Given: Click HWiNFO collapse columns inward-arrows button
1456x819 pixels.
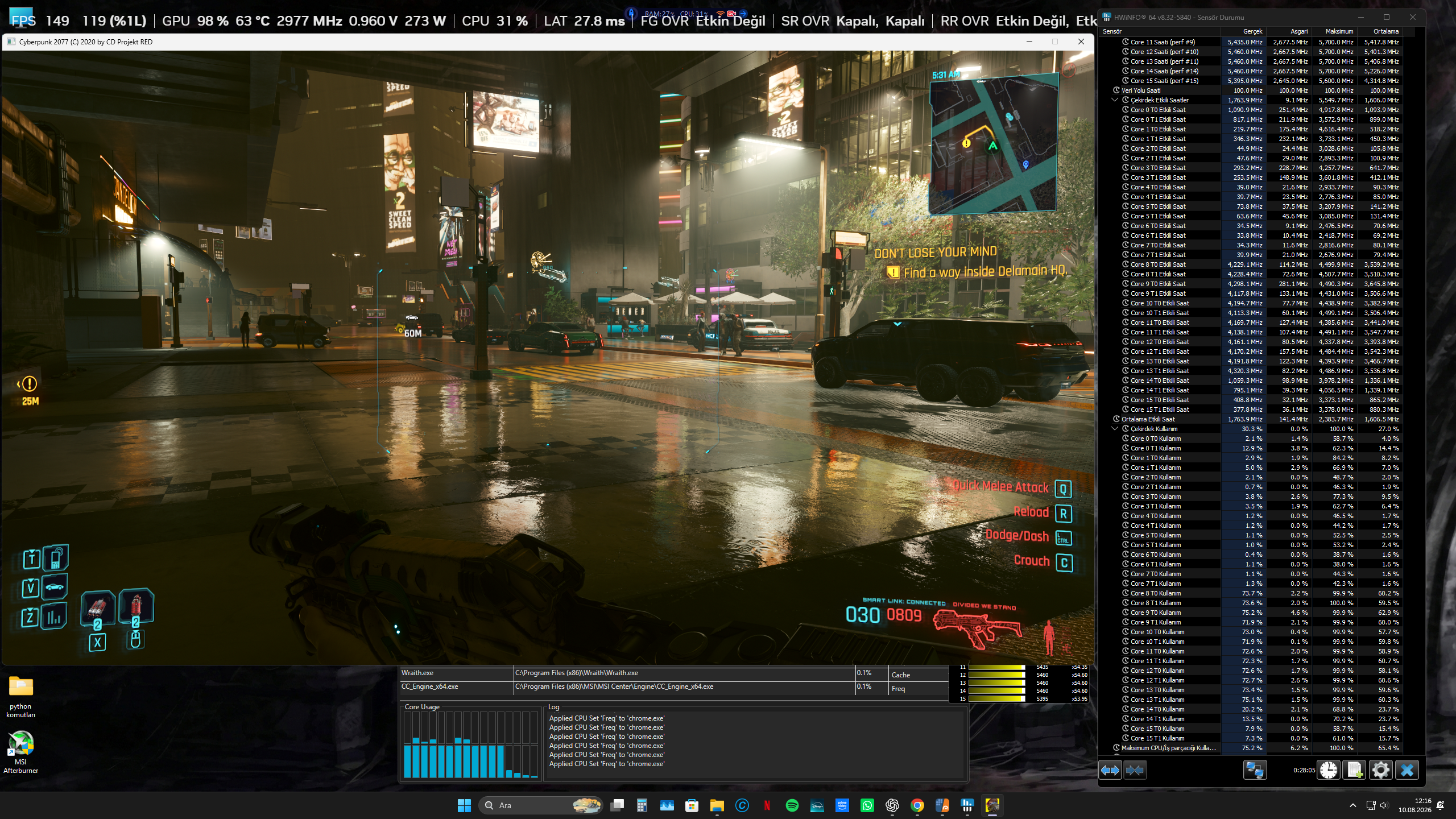Looking at the screenshot, I should pos(1135,770).
